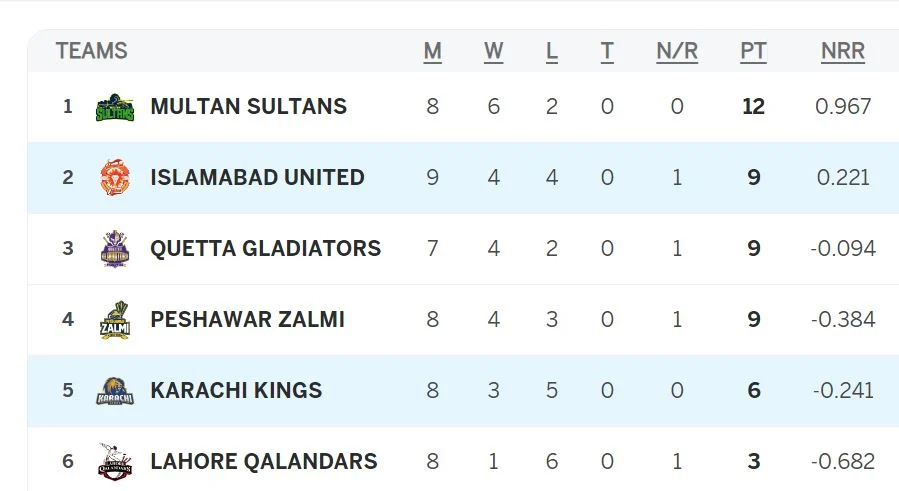Click the NRR net run rate header
The image size is (899, 491).
[843, 51]
